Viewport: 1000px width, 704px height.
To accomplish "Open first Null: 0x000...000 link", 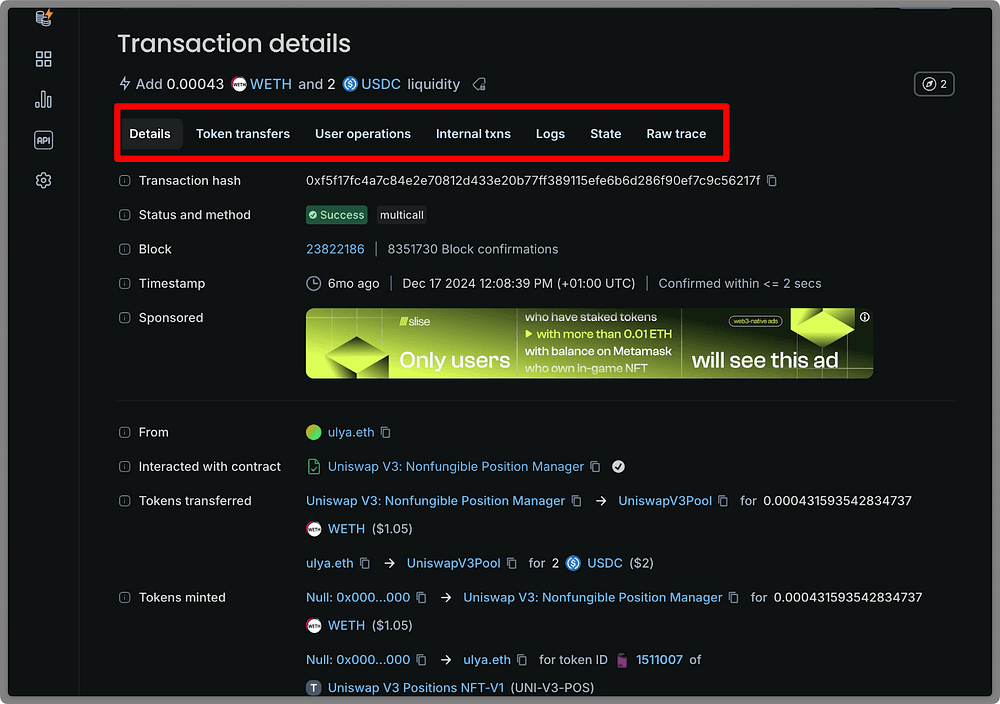I will (x=358, y=598).
